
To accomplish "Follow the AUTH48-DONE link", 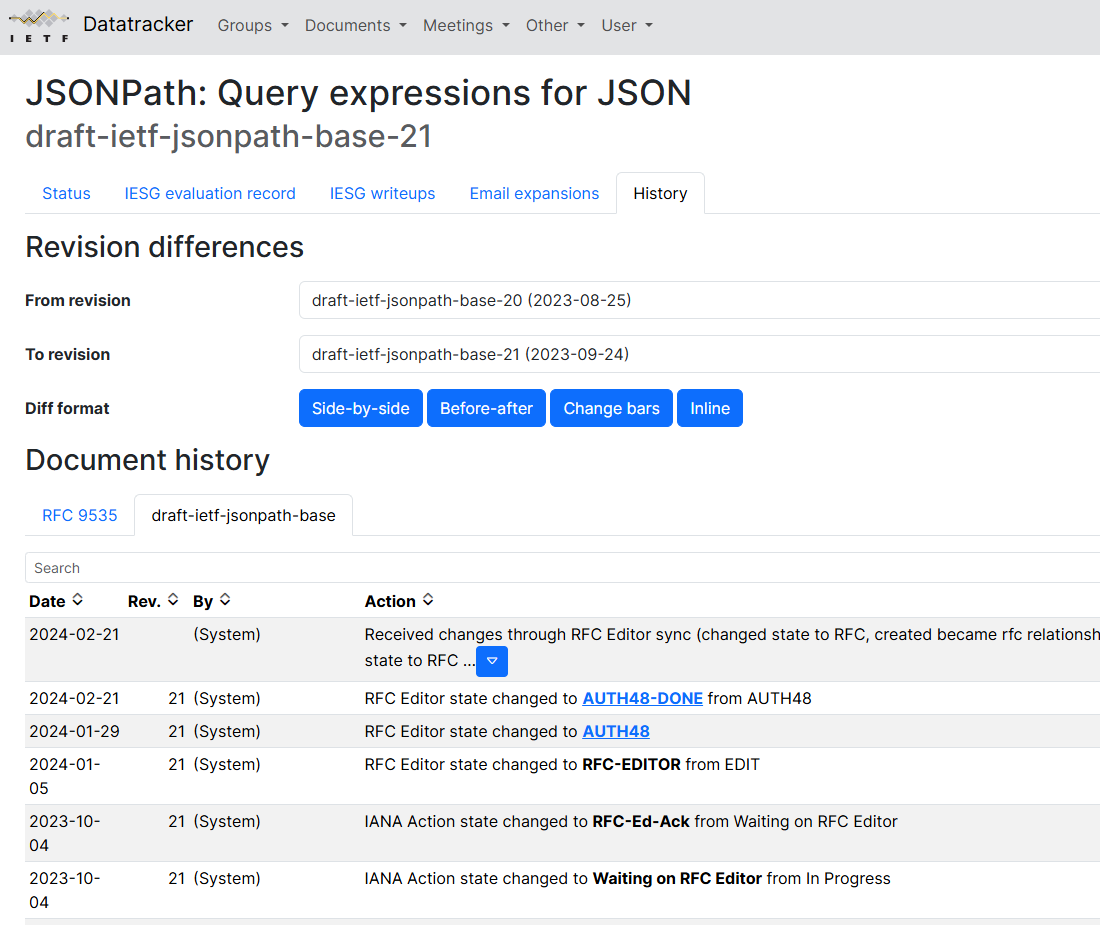I will coord(643,698).
